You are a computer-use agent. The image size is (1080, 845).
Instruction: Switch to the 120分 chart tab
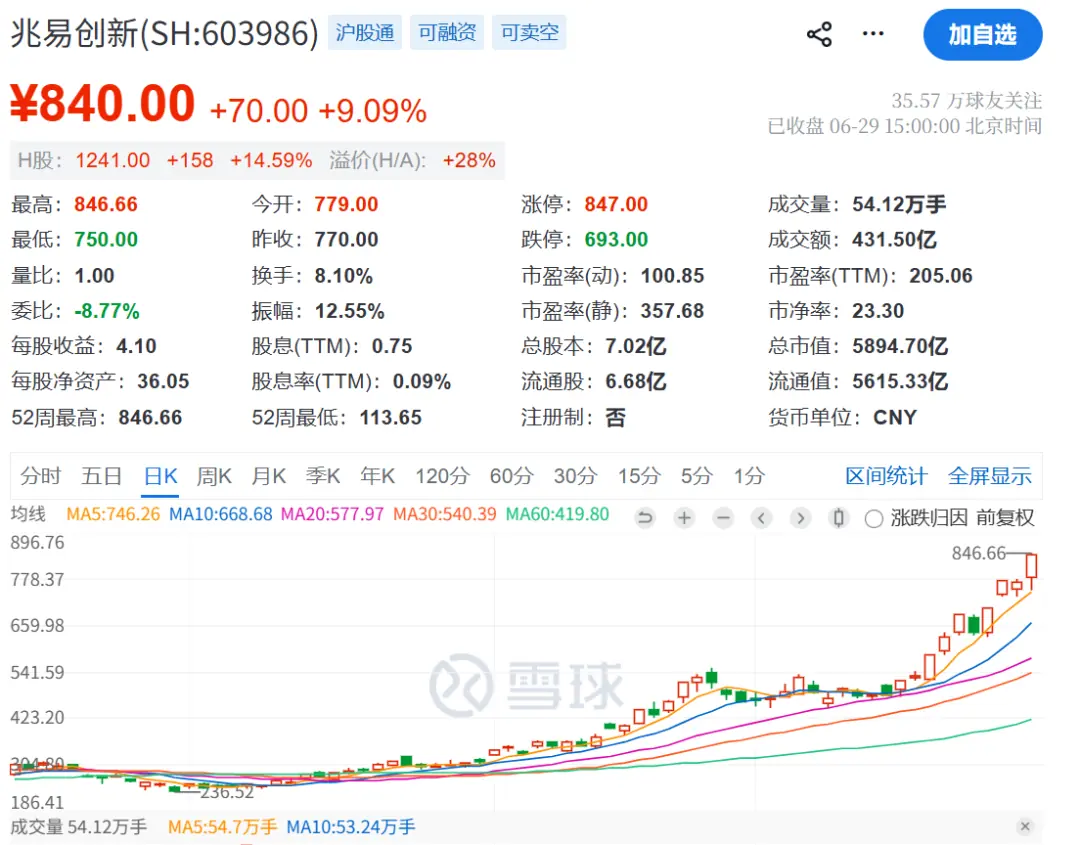pyautogui.click(x=442, y=476)
